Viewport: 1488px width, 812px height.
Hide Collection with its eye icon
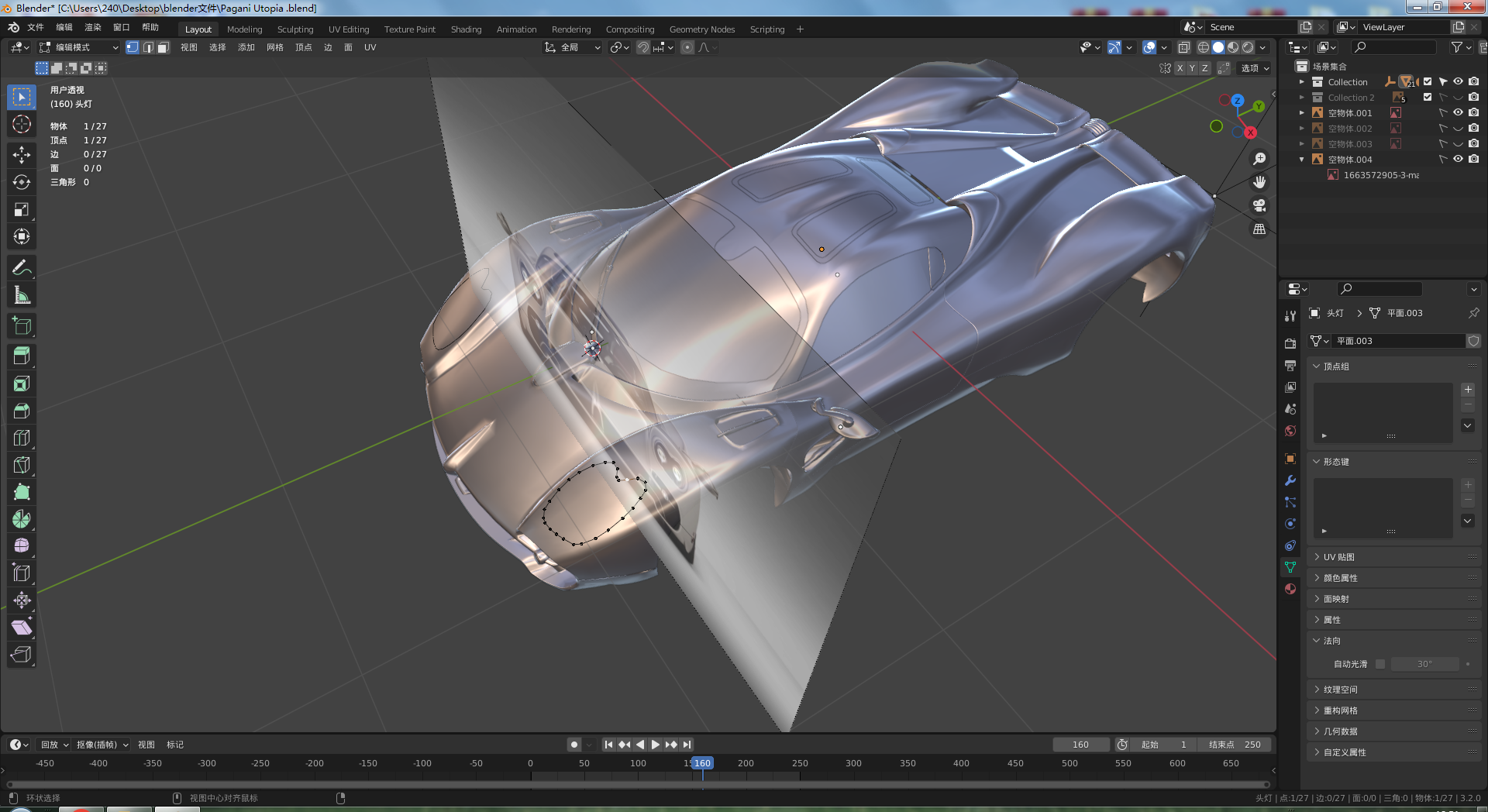point(1458,81)
